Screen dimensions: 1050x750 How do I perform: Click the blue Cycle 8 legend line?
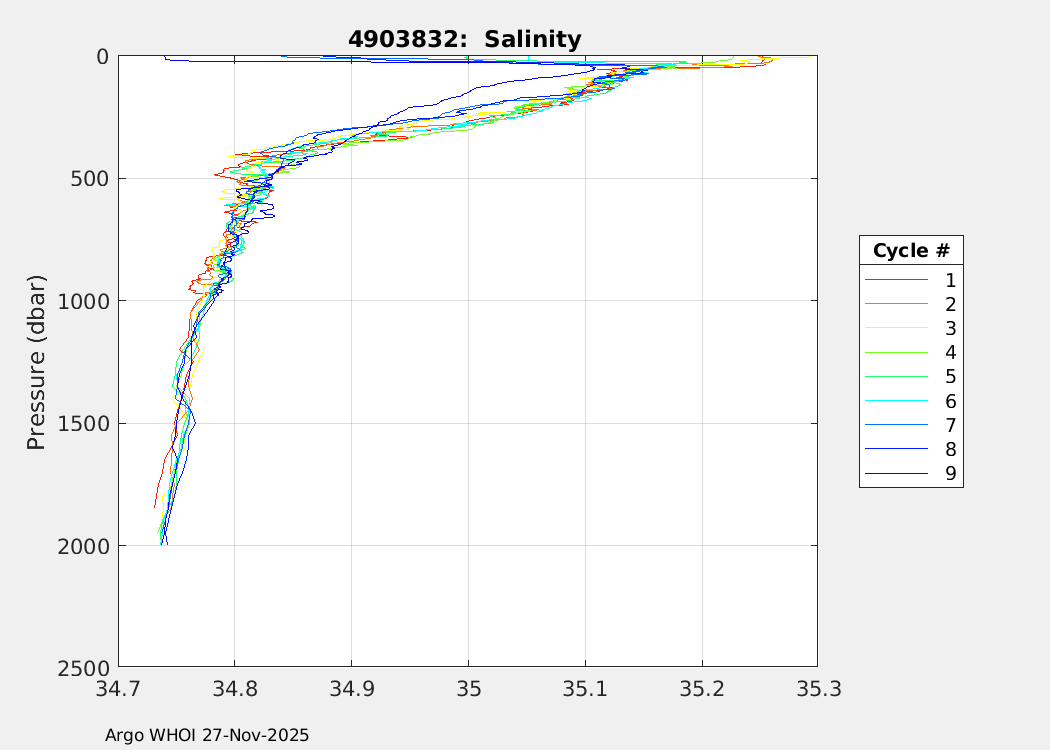896,449
